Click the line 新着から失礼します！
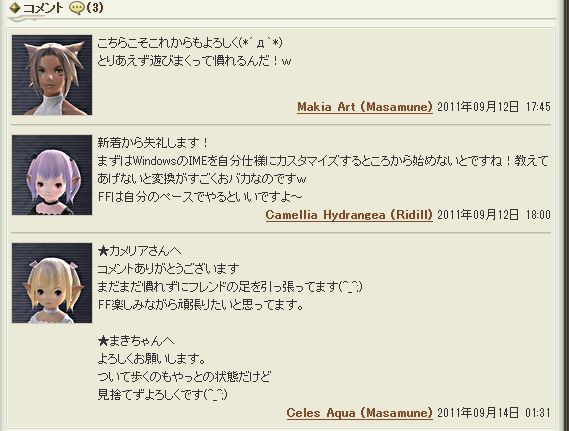Image resolution: width=569 pixels, height=431 pixels. (153, 143)
